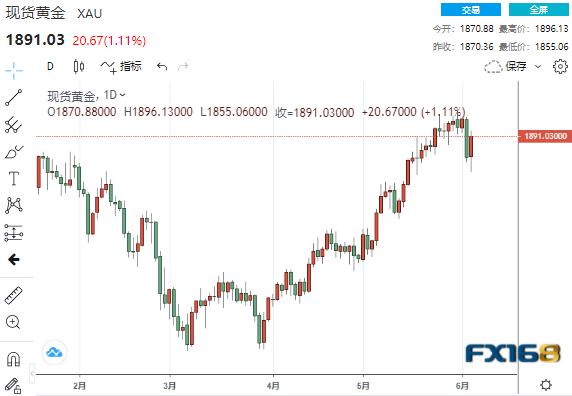Viewport: 572px width, 396px height.
Task: Select the brush drawing tool
Action: coord(13,152)
